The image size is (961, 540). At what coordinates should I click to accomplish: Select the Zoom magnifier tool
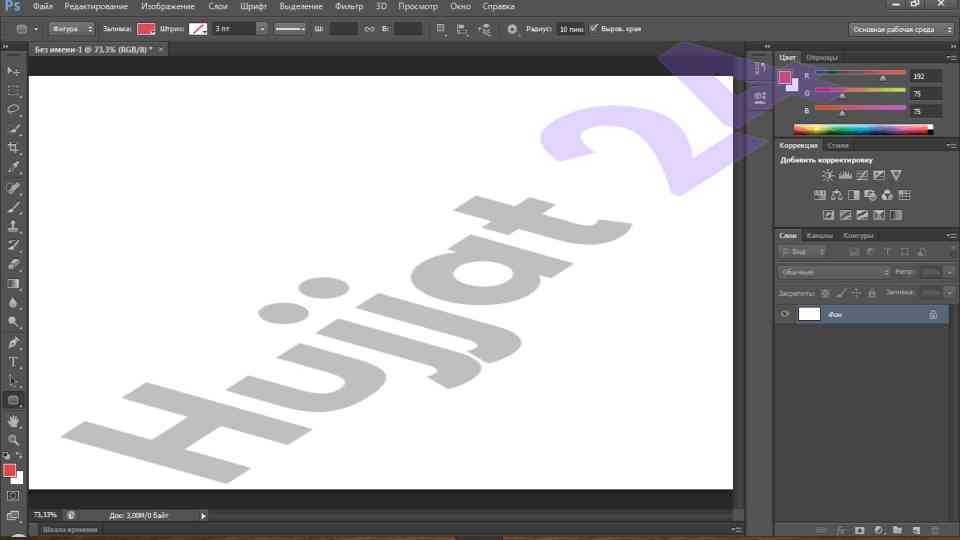[14, 439]
